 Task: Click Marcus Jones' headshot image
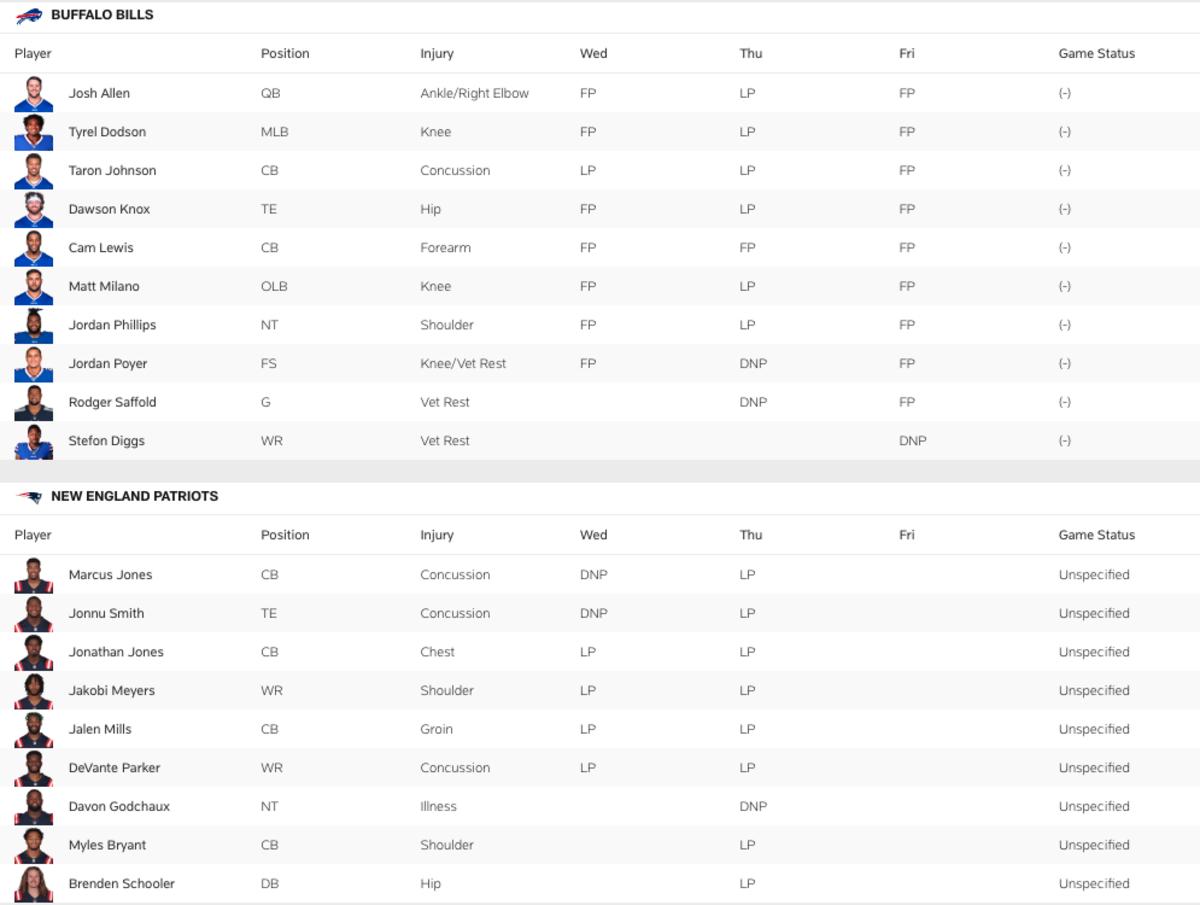coord(34,575)
